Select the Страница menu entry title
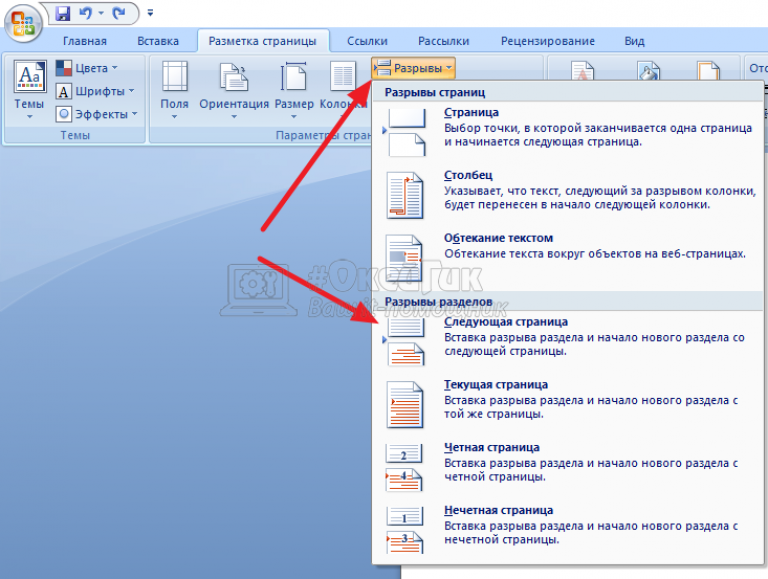 point(471,112)
